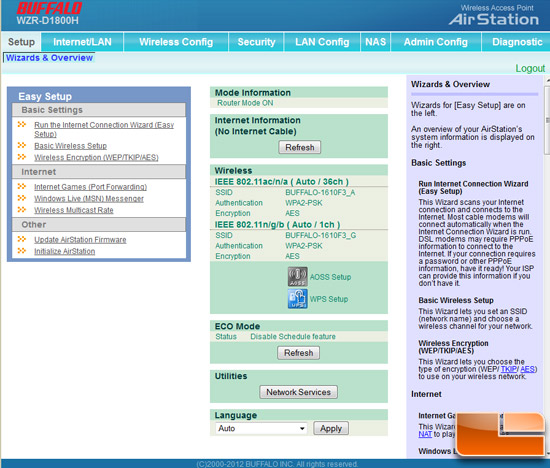The image size is (550, 468).
Task: Click arrow bullet beside Update AirStation Firmware
Action: (x=22, y=239)
